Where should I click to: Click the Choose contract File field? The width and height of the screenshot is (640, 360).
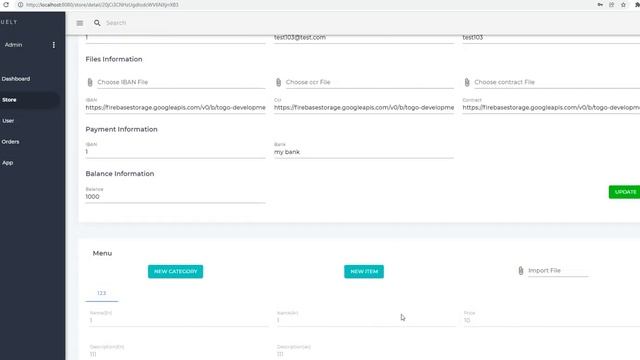tap(557, 82)
